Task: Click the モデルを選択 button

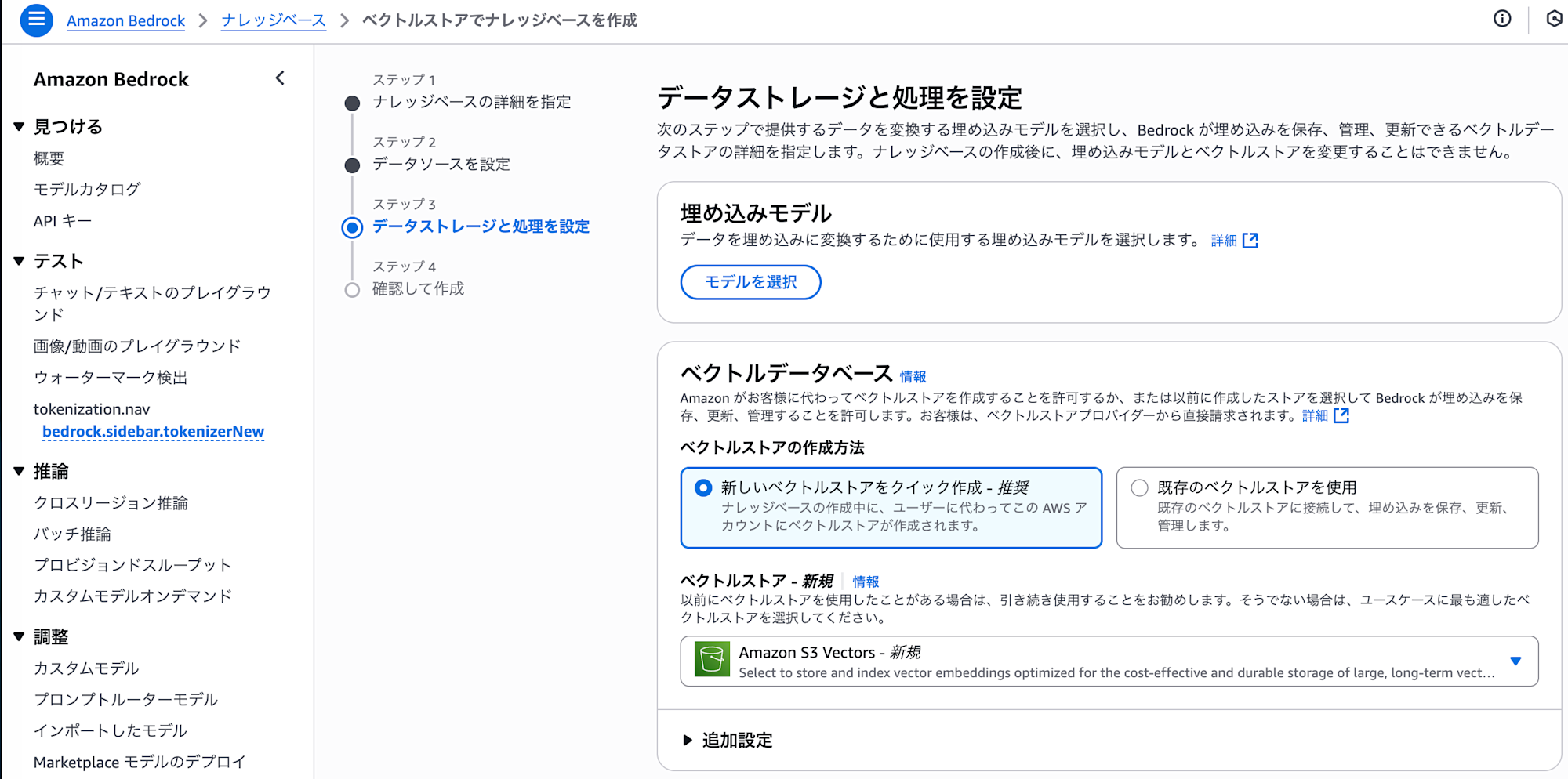Action: (x=750, y=282)
